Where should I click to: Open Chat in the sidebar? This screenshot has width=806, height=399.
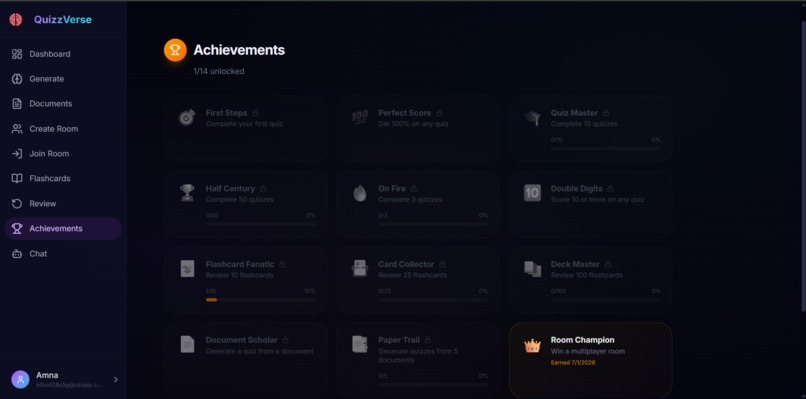pyautogui.click(x=63, y=253)
